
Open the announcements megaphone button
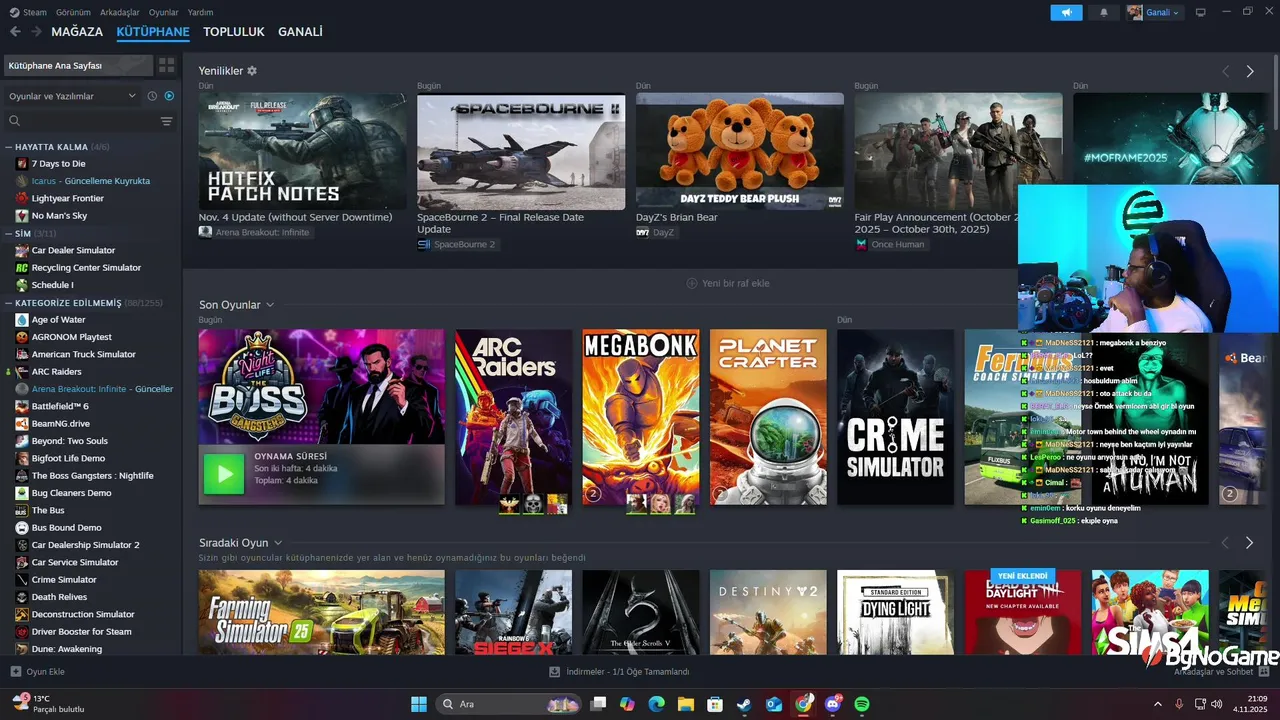coord(1066,13)
